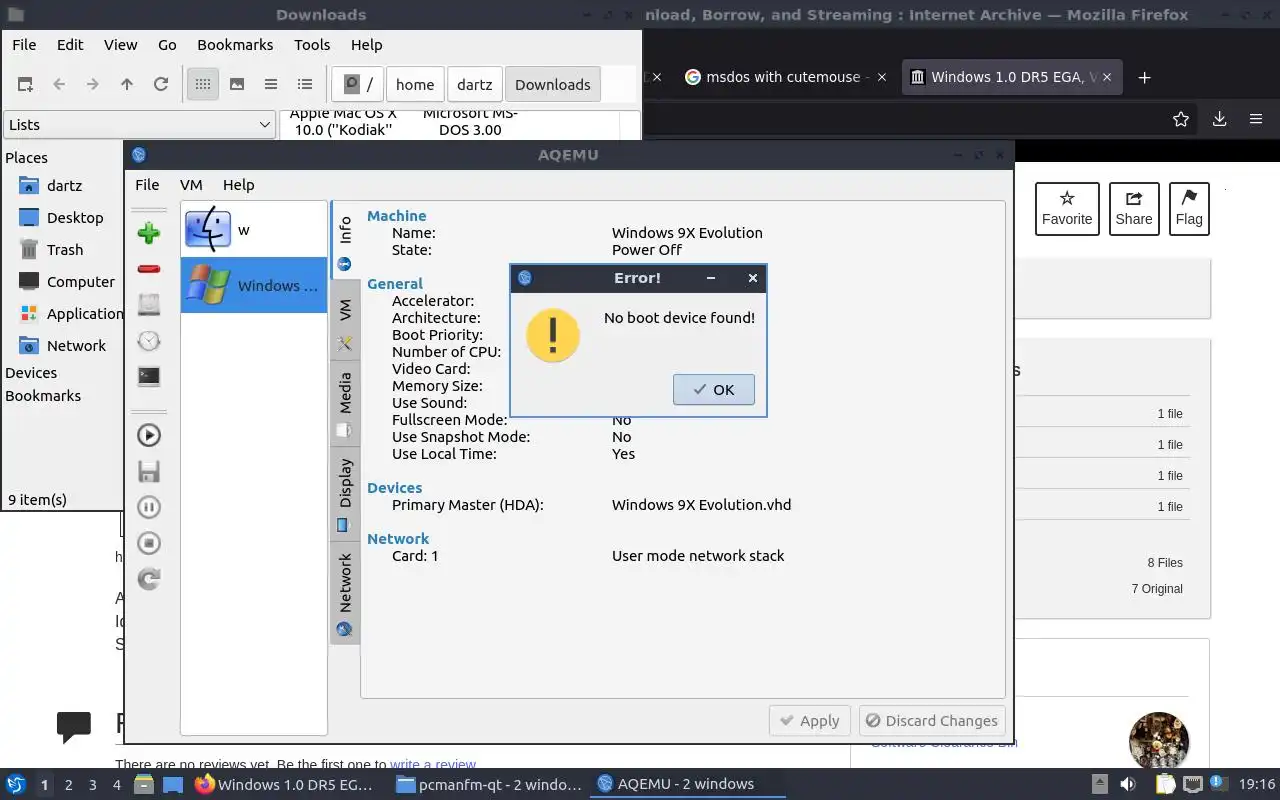Screen dimensions: 1280x800
Task: Open the AQEMU File menu
Action: 147,184
